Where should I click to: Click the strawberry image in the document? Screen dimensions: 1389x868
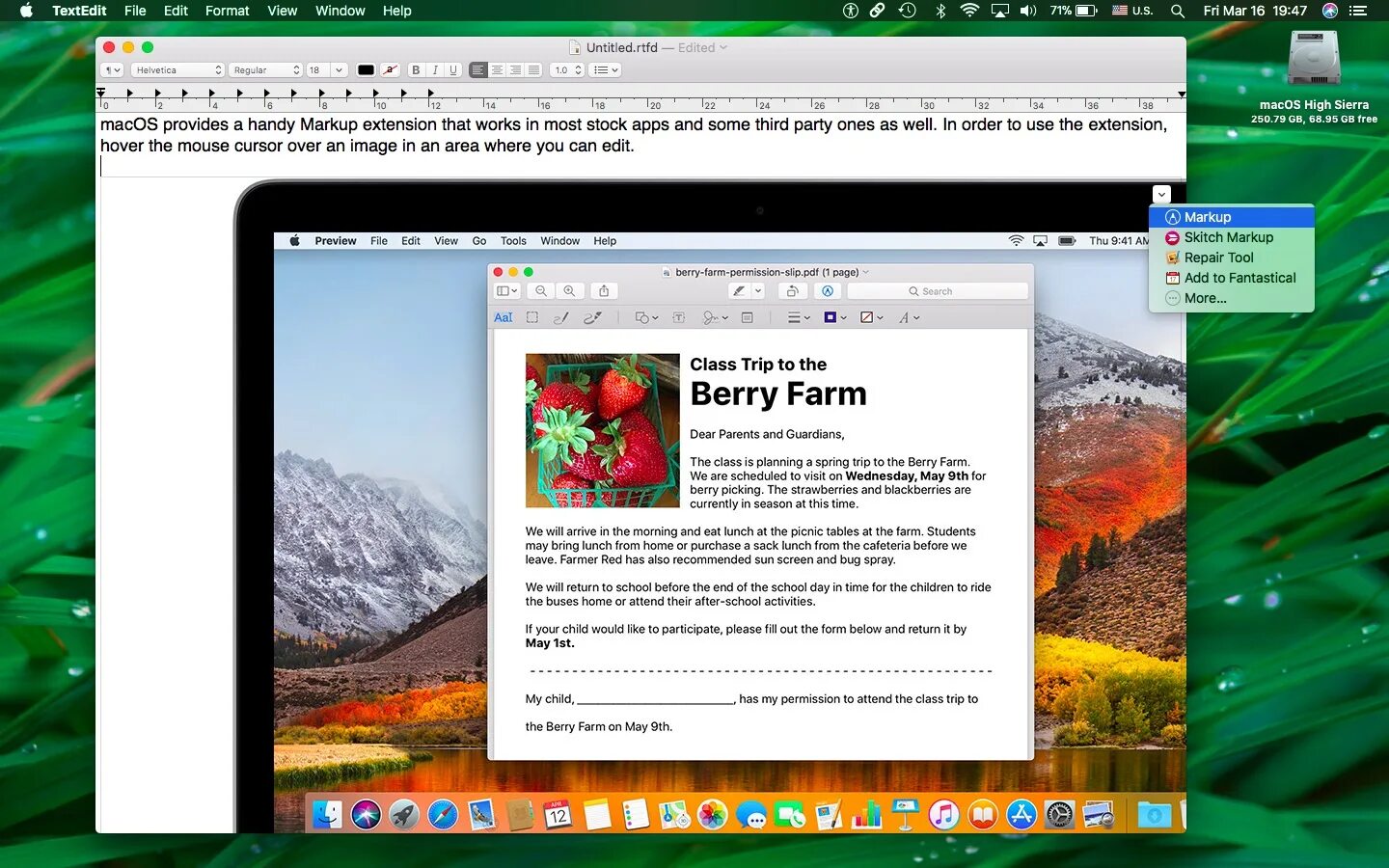[x=603, y=430]
